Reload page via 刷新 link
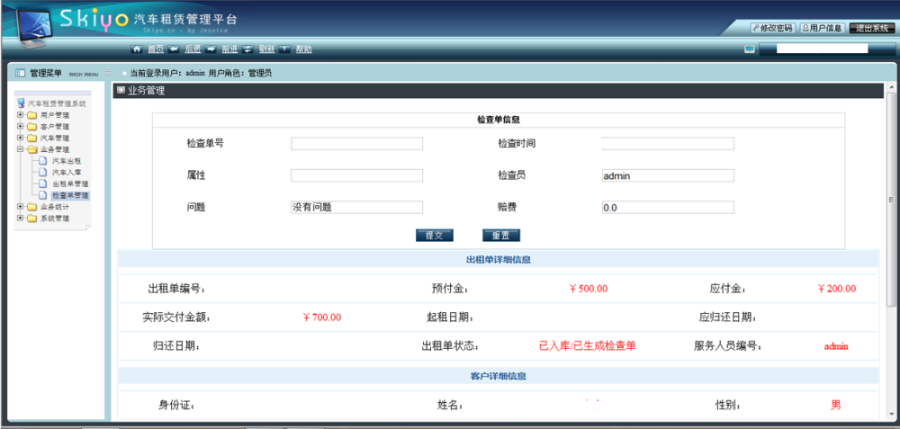900x429 pixels. 266,49
